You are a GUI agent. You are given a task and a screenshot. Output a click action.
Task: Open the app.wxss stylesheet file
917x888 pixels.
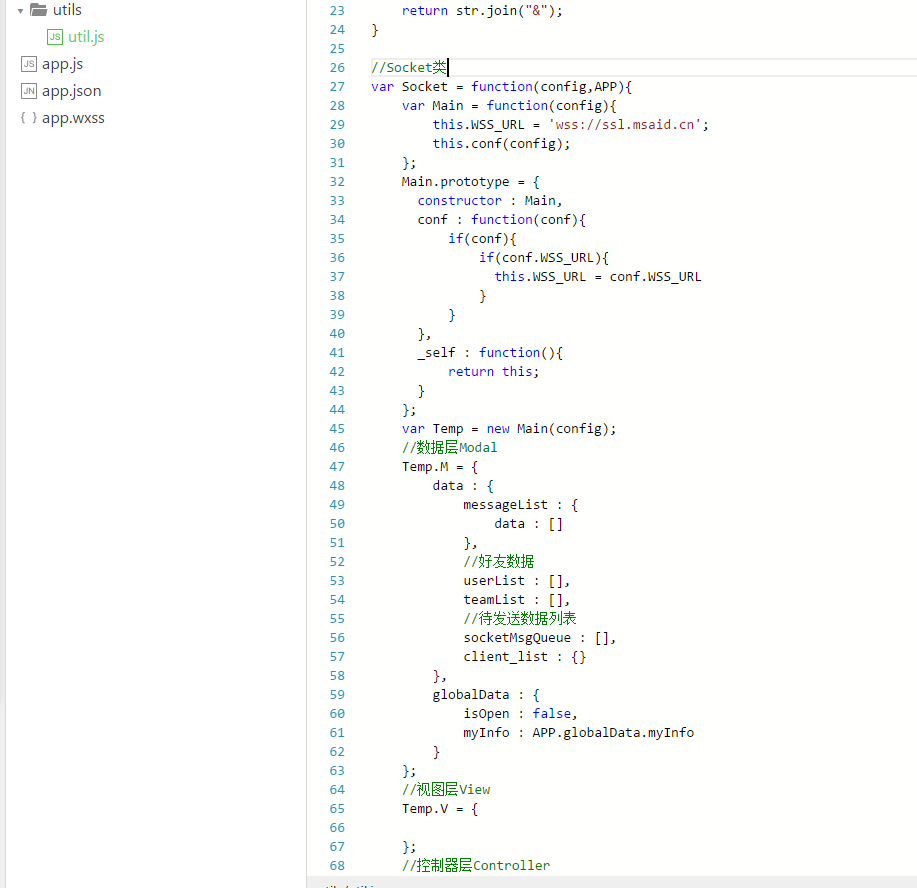[x=73, y=118]
